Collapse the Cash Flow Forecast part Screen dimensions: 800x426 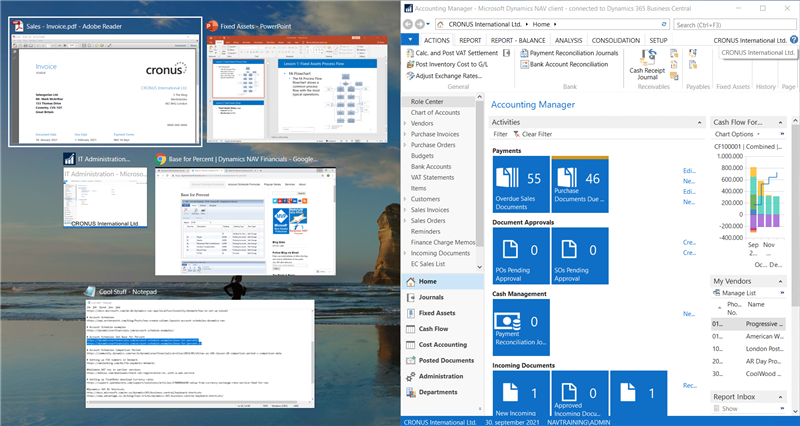click(x=780, y=123)
